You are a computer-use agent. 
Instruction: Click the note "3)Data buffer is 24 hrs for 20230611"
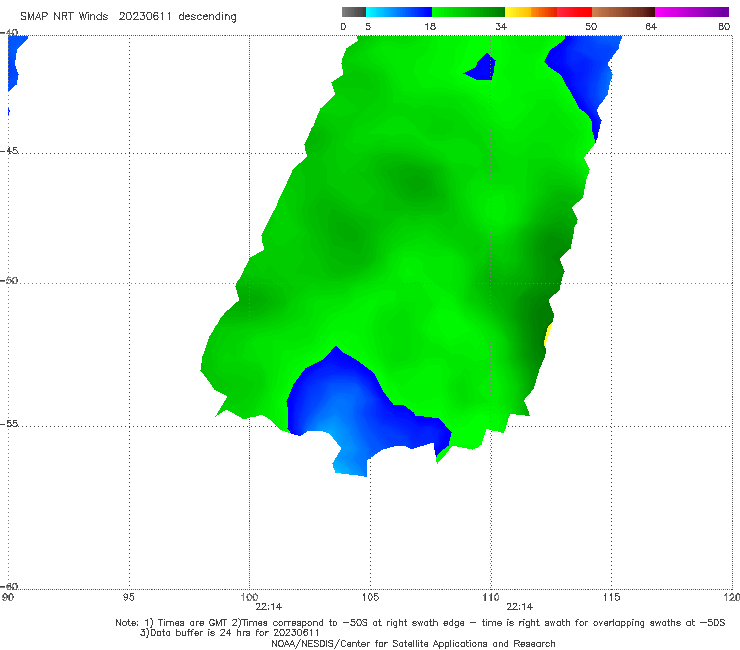tap(230, 633)
